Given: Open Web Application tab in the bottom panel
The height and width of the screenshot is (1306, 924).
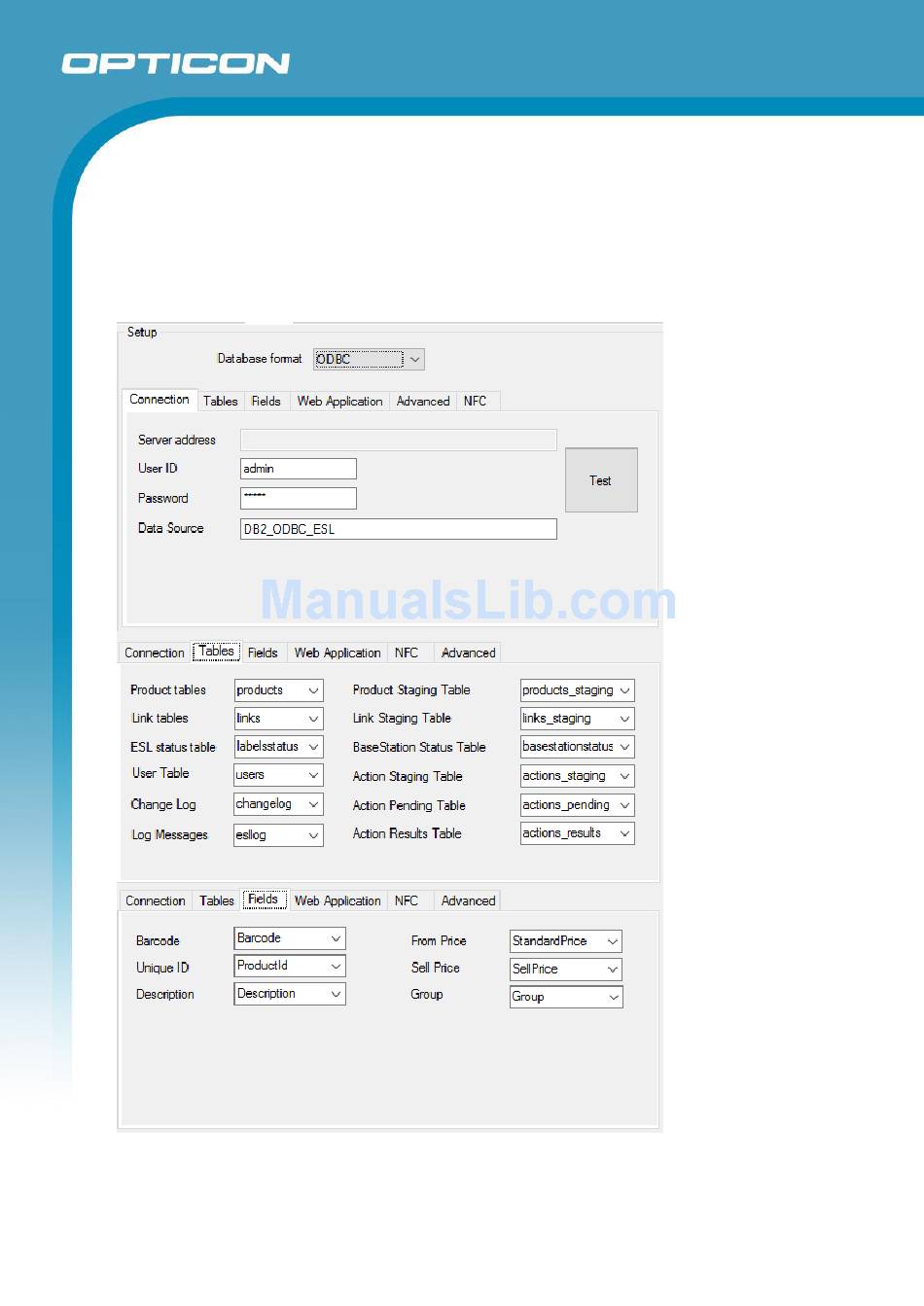Looking at the screenshot, I should [x=338, y=900].
